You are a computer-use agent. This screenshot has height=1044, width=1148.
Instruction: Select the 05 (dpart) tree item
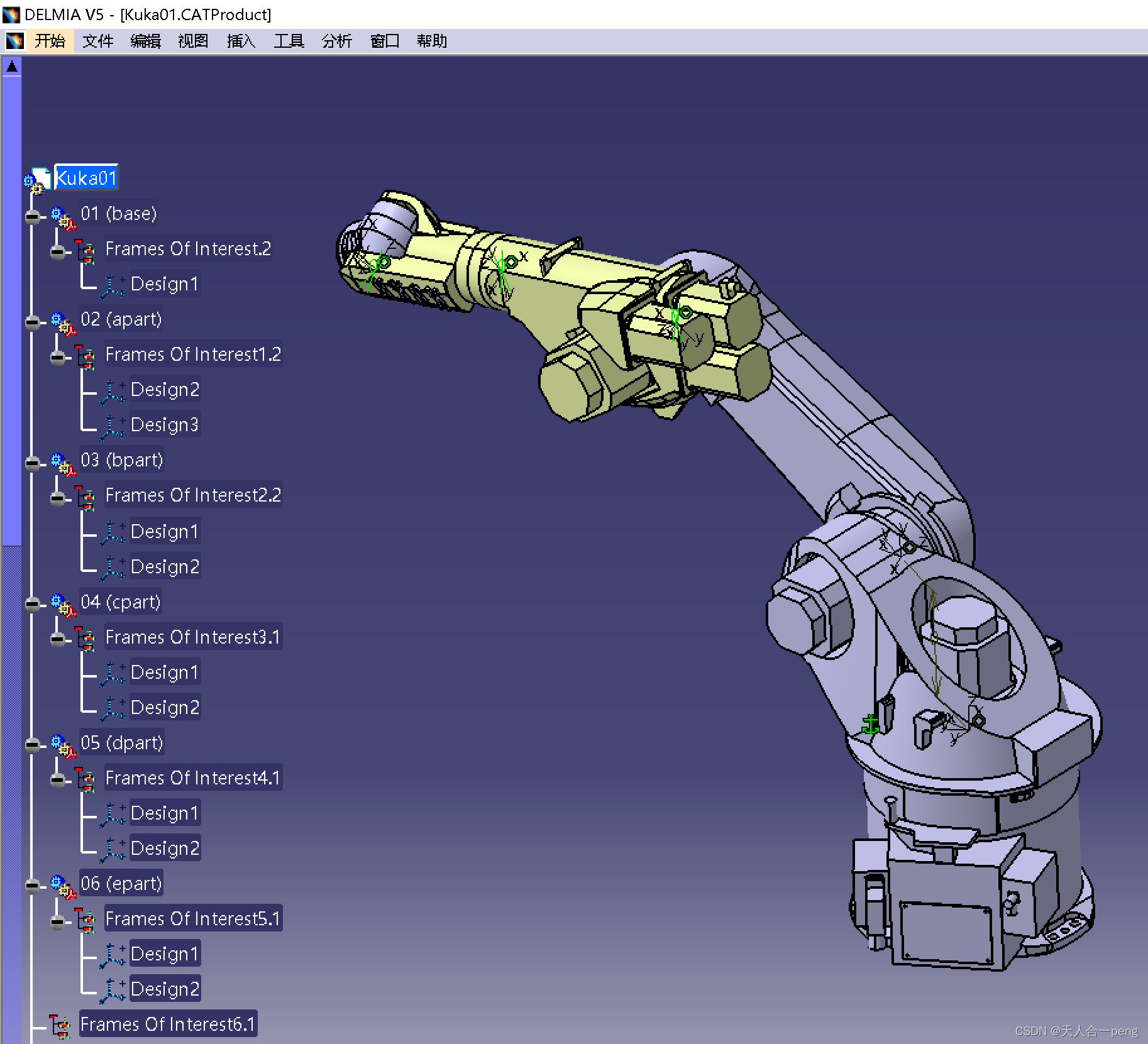(x=122, y=743)
